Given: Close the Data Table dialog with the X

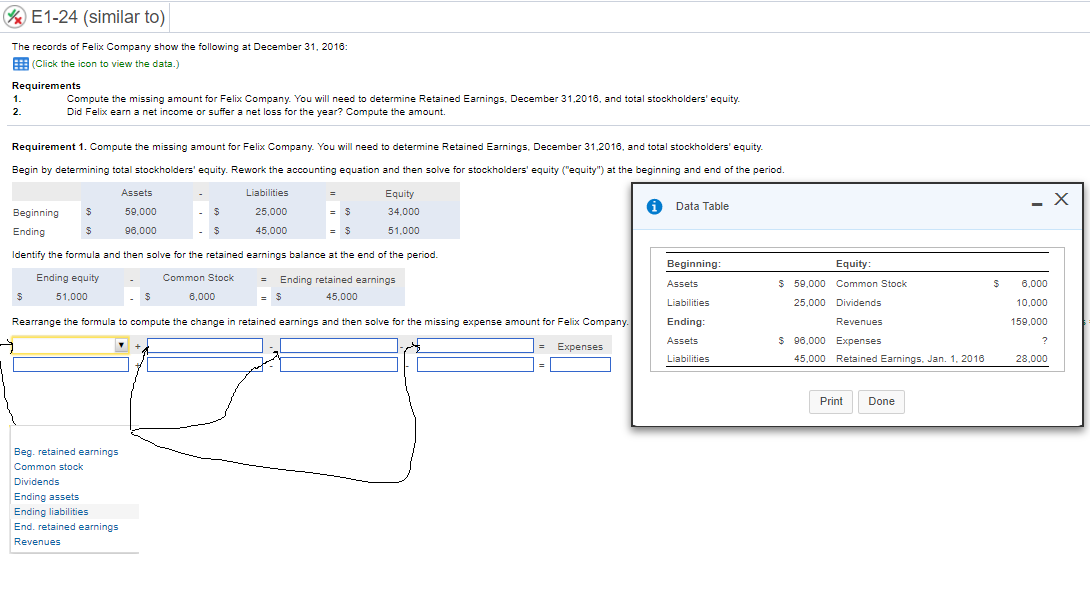Looking at the screenshot, I should (1061, 198).
